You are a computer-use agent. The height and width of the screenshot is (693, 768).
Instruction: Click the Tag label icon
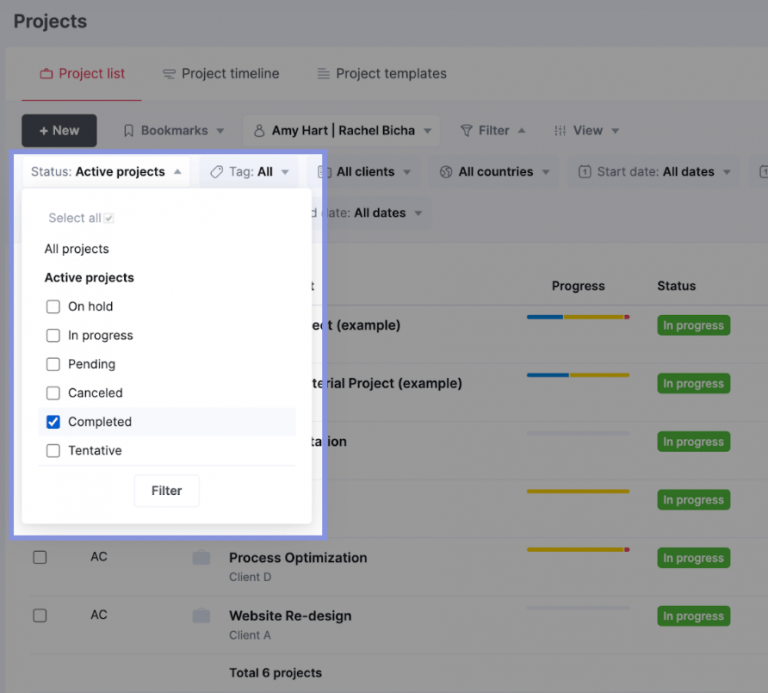tap(216, 172)
